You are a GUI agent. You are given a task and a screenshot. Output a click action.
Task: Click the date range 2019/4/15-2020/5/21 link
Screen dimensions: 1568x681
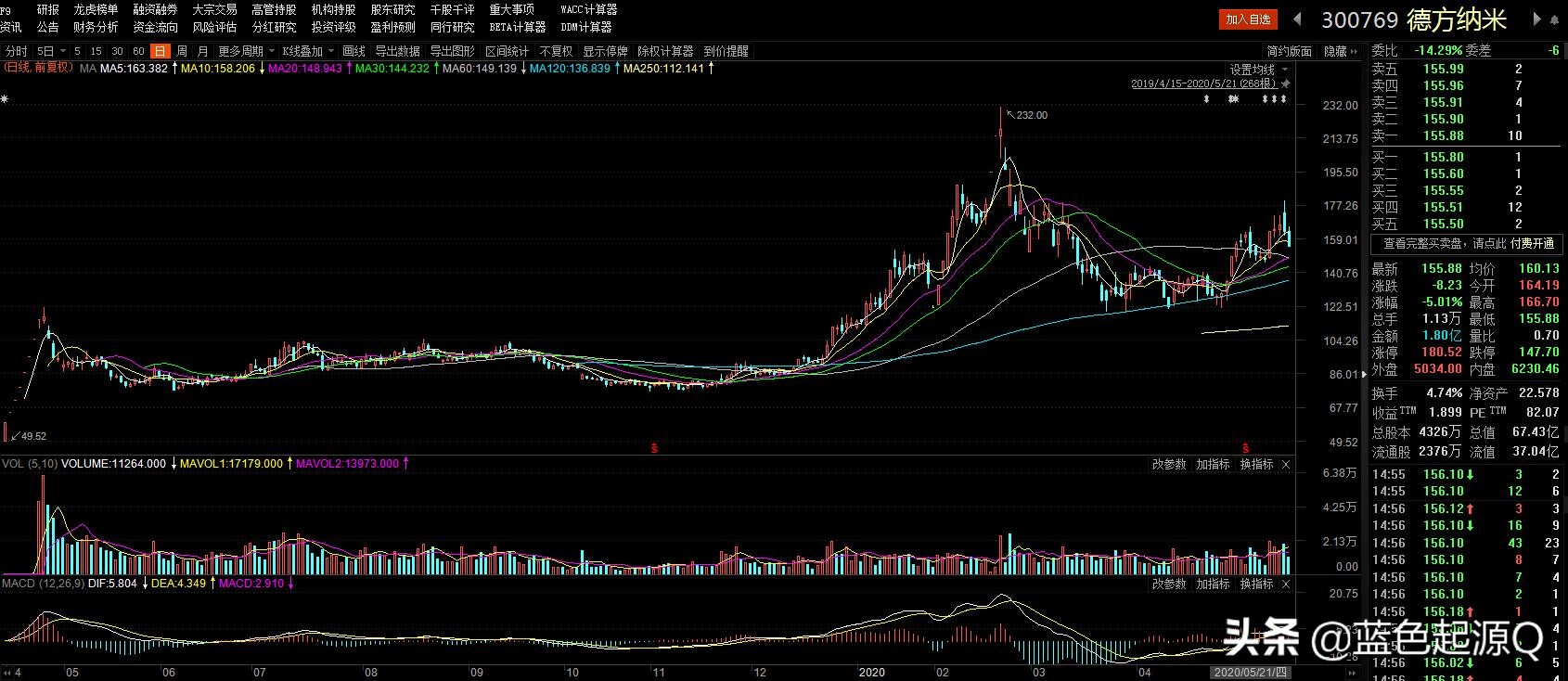[x=1203, y=84]
